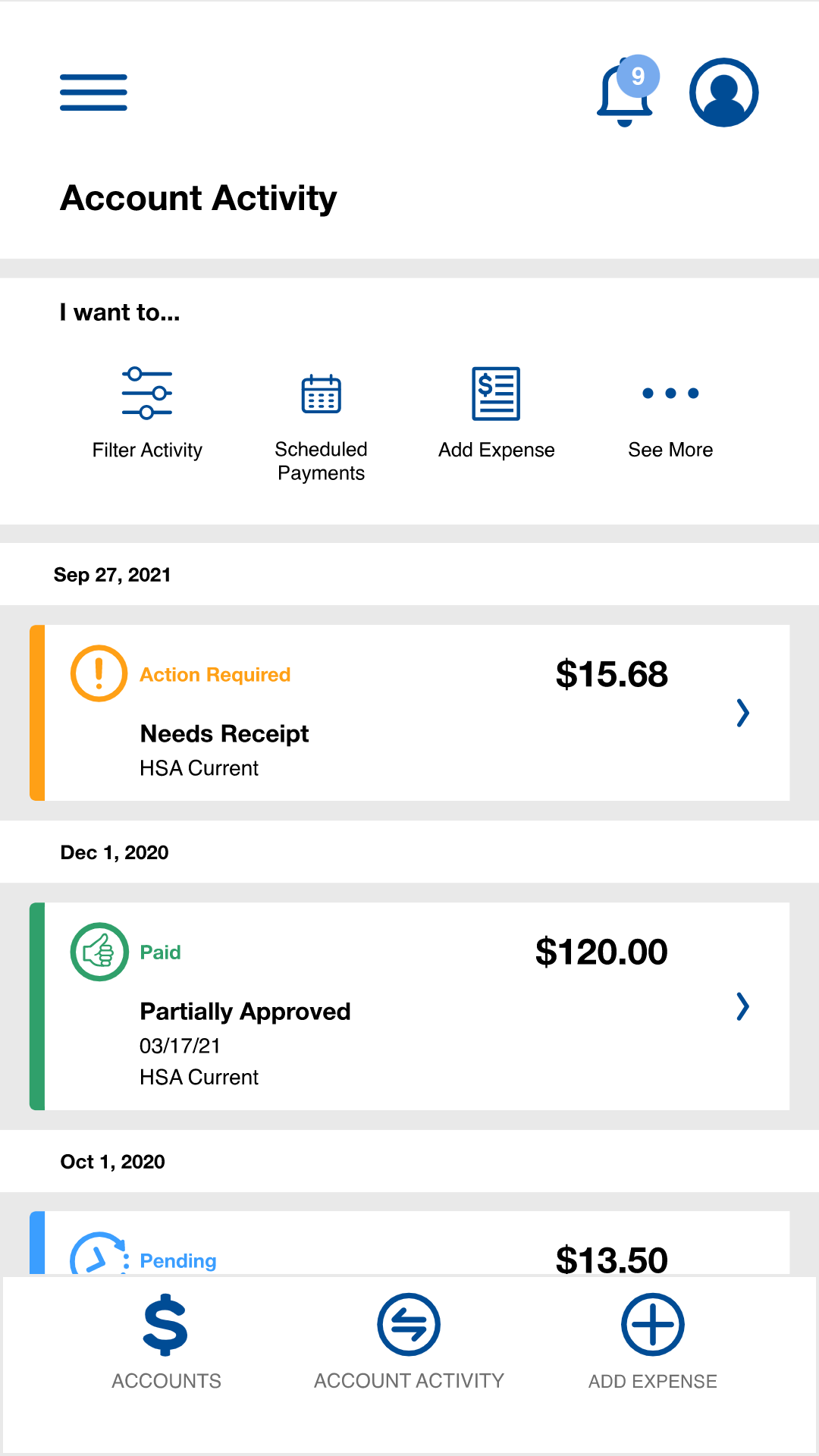The height and width of the screenshot is (1456, 819).
Task: Expand the $15.68 Needs Receipt chevron
Action: pyautogui.click(x=743, y=713)
